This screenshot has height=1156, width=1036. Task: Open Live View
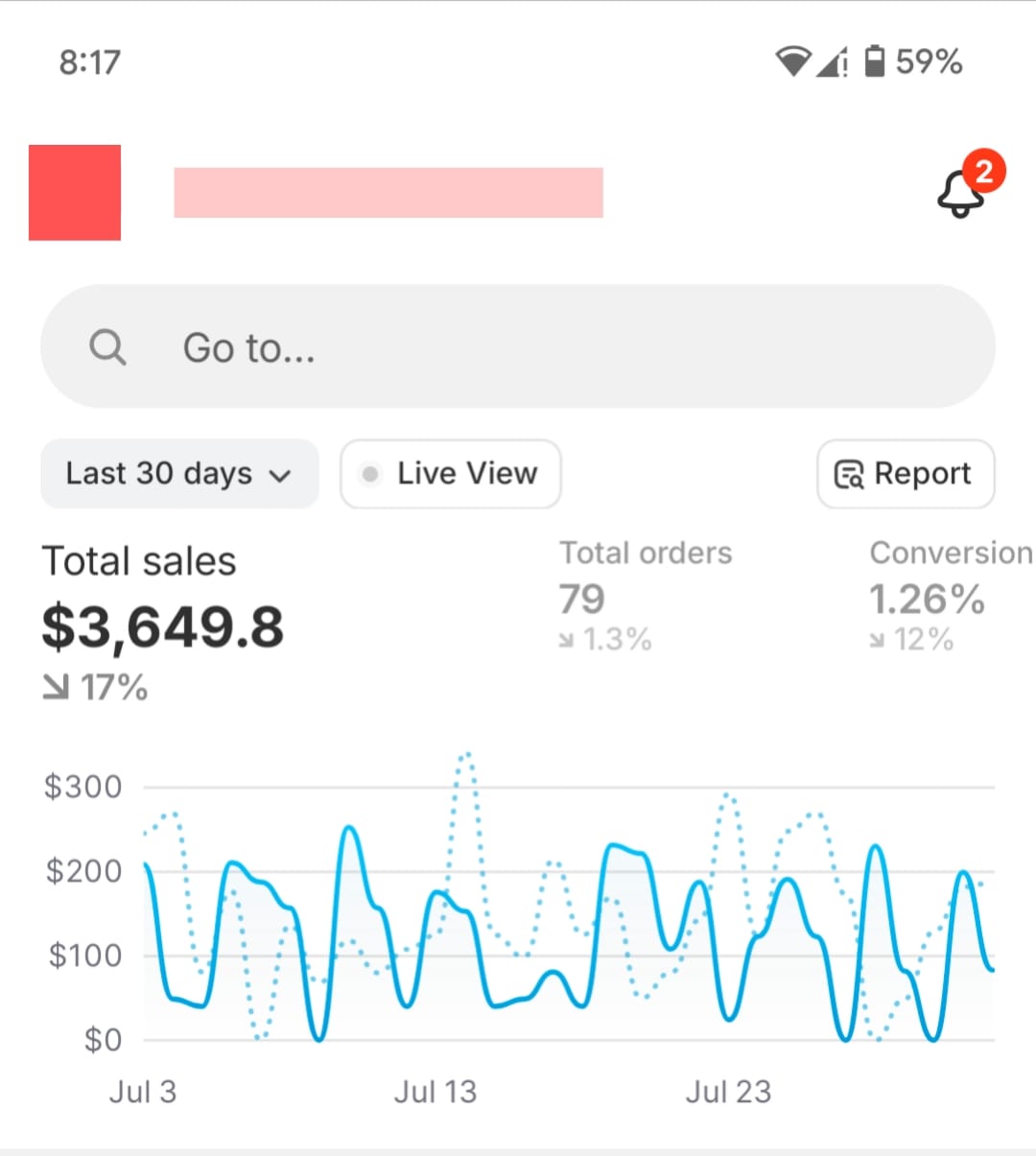coord(451,474)
